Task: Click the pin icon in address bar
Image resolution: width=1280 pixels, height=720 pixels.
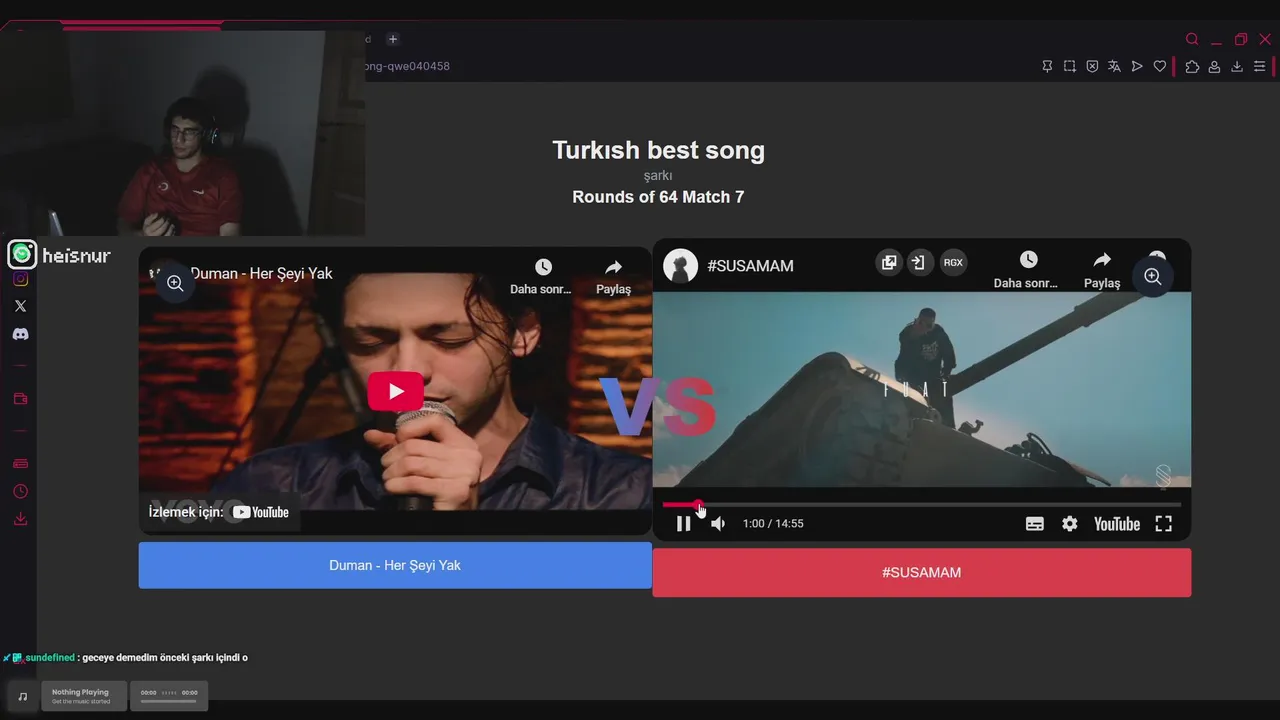Action: (1047, 66)
